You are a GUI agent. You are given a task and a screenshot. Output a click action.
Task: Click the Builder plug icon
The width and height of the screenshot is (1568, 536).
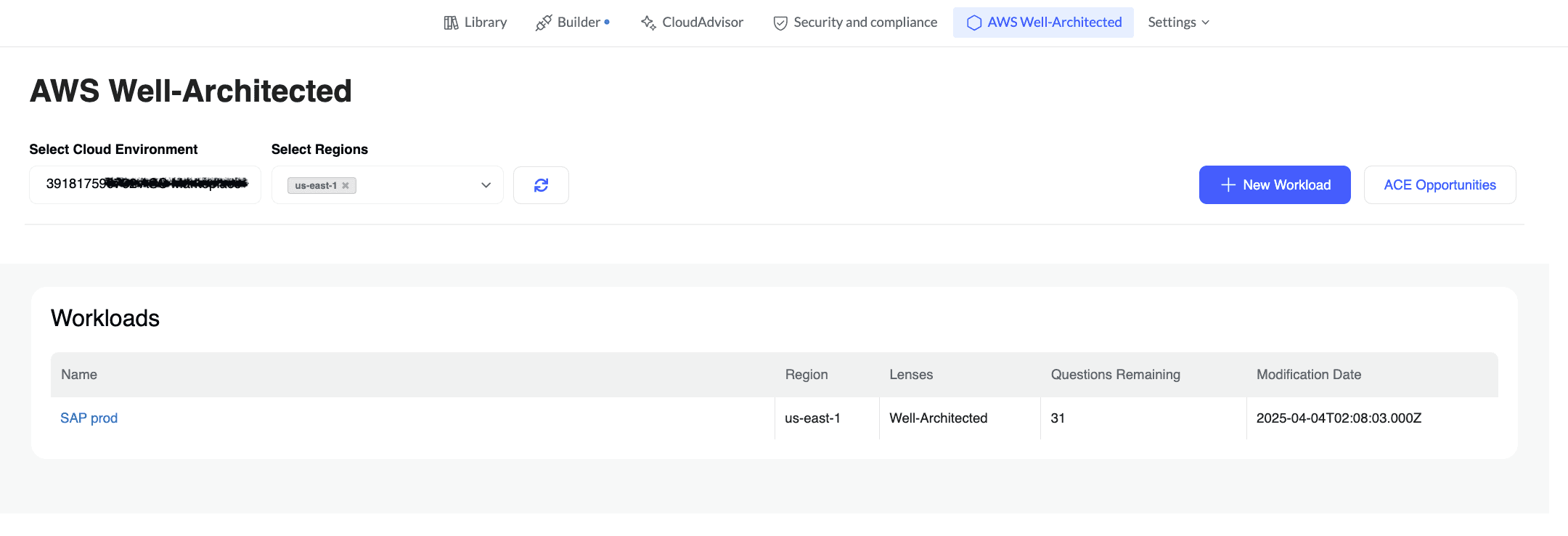pos(544,23)
